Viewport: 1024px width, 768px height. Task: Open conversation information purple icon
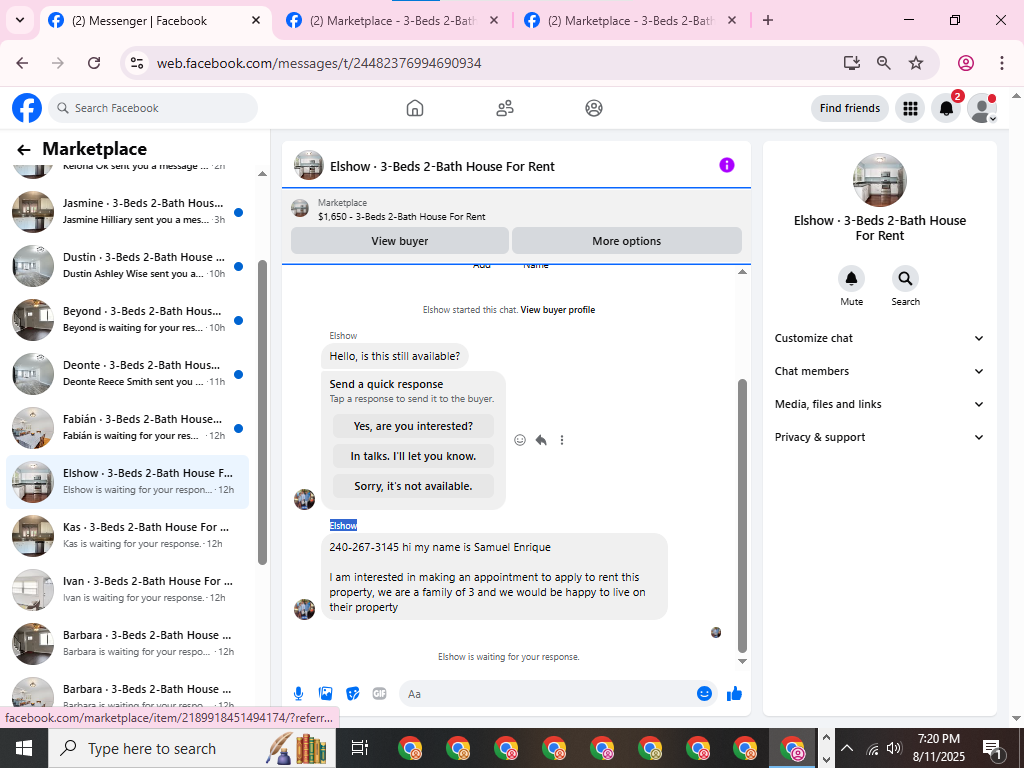(x=727, y=165)
